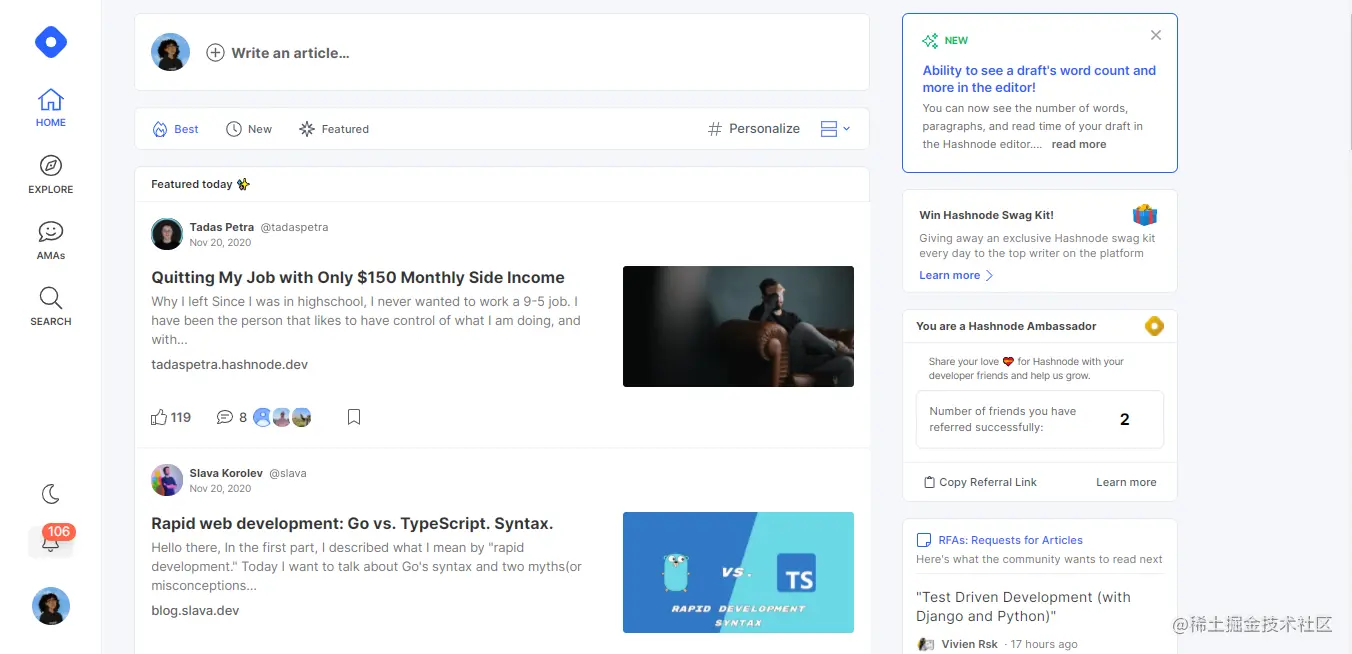Click read more in announcement
This screenshot has width=1352, height=654.
1079,144
